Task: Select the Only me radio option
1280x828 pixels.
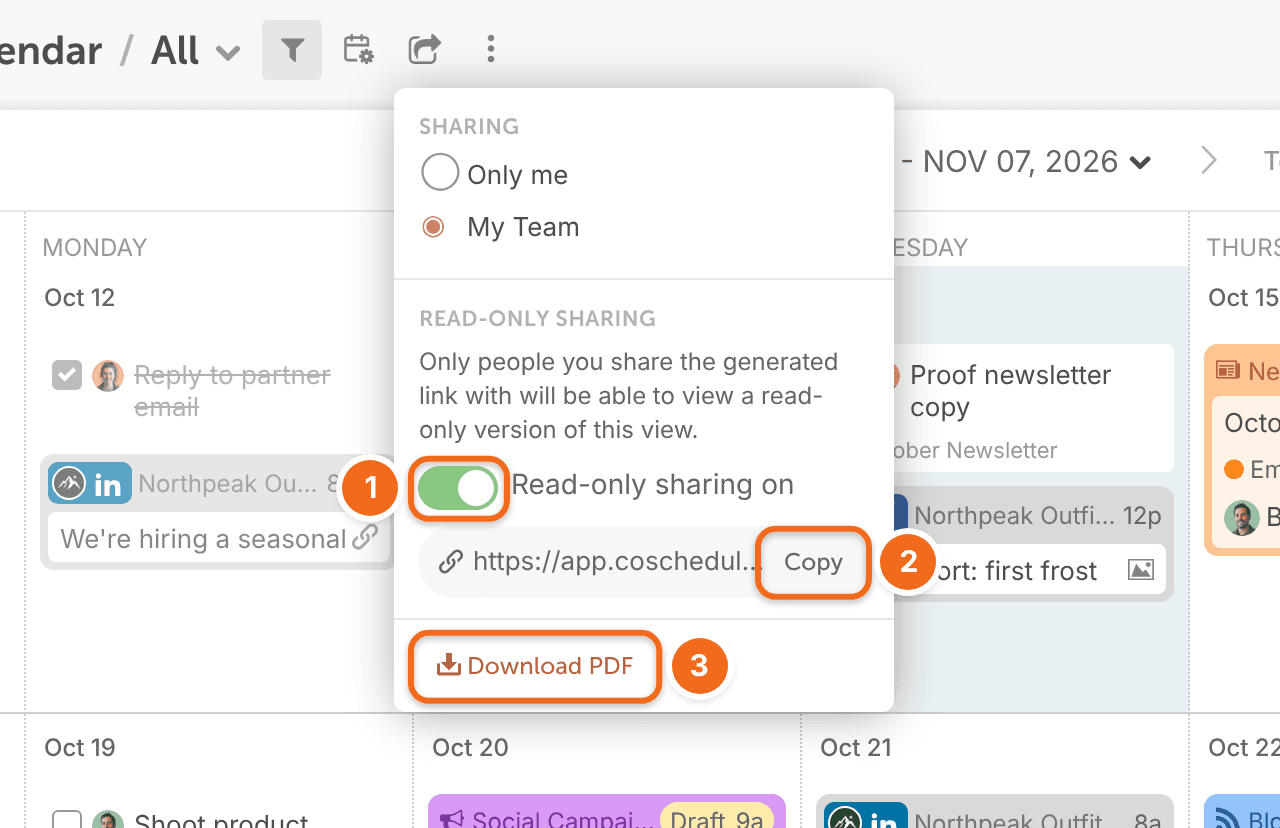Action: click(440, 173)
